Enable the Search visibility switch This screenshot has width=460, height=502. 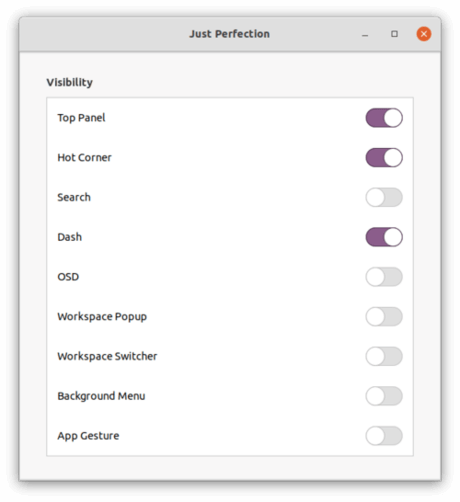coord(384,197)
